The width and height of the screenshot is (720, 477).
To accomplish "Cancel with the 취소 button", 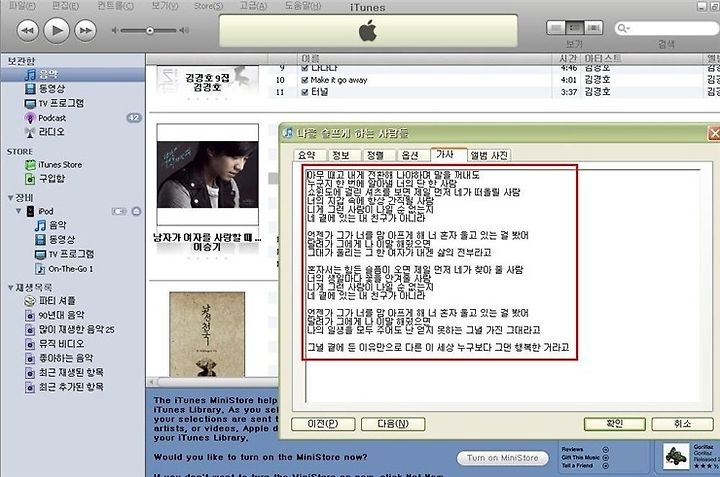I will pyautogui.click(x=682, y=424).
